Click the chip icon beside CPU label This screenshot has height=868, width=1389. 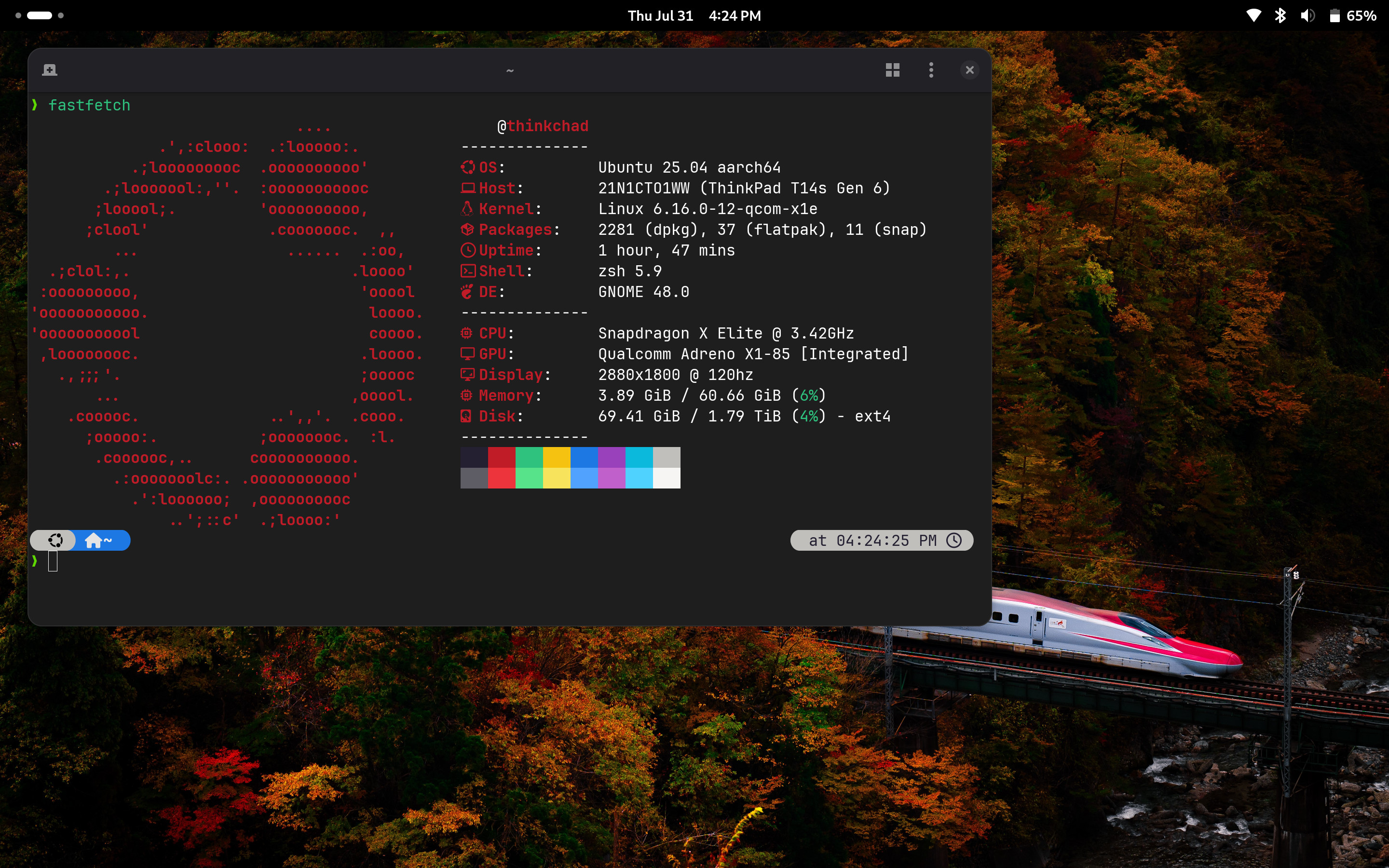click(467, 333)
